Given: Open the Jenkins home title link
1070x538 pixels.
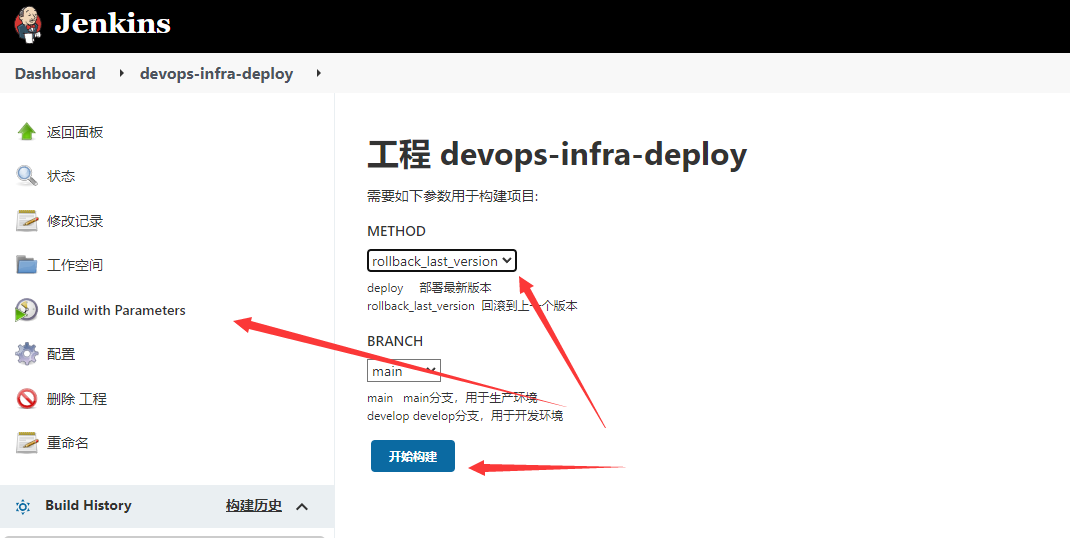Looking at the screenshot, I should (113, 23).
